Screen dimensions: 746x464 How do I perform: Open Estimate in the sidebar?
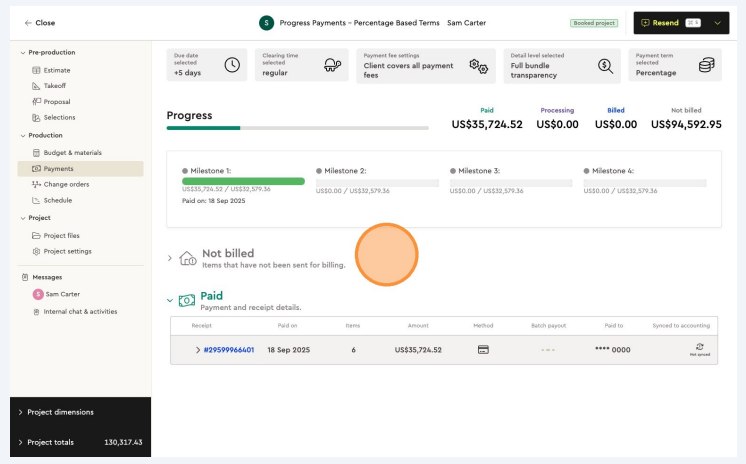(56, 70)
